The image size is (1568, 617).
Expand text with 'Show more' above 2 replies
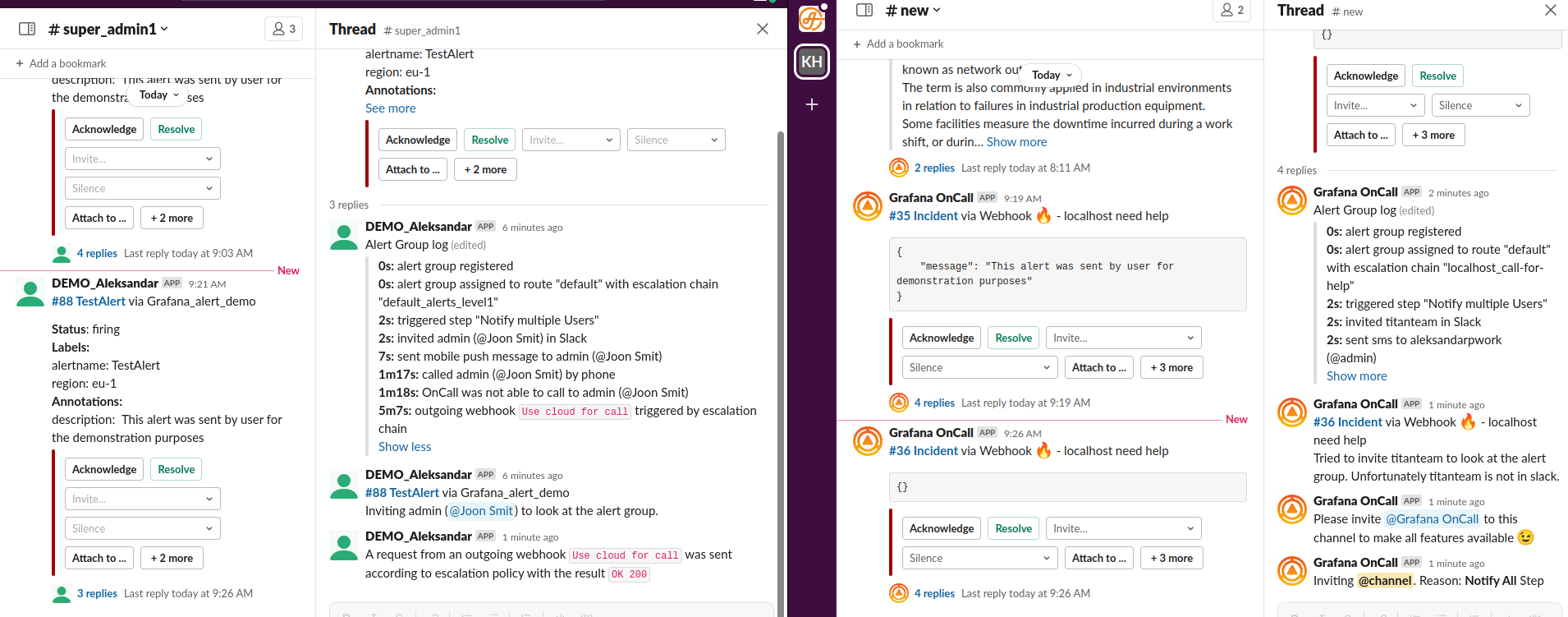point(1017,142)
